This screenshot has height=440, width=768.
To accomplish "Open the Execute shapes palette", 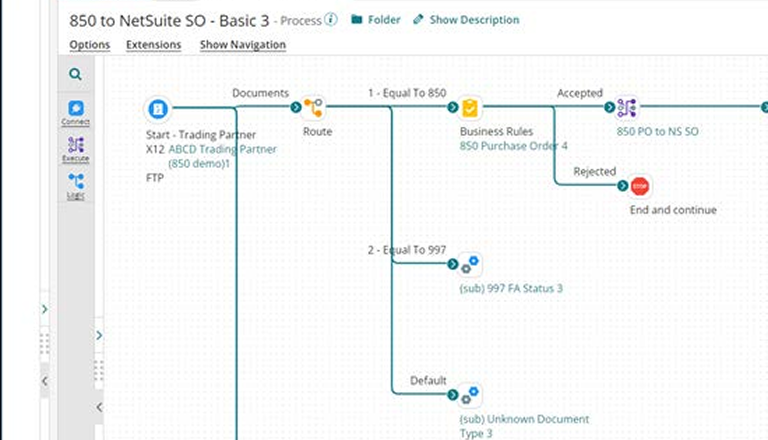I will (76, 149).
